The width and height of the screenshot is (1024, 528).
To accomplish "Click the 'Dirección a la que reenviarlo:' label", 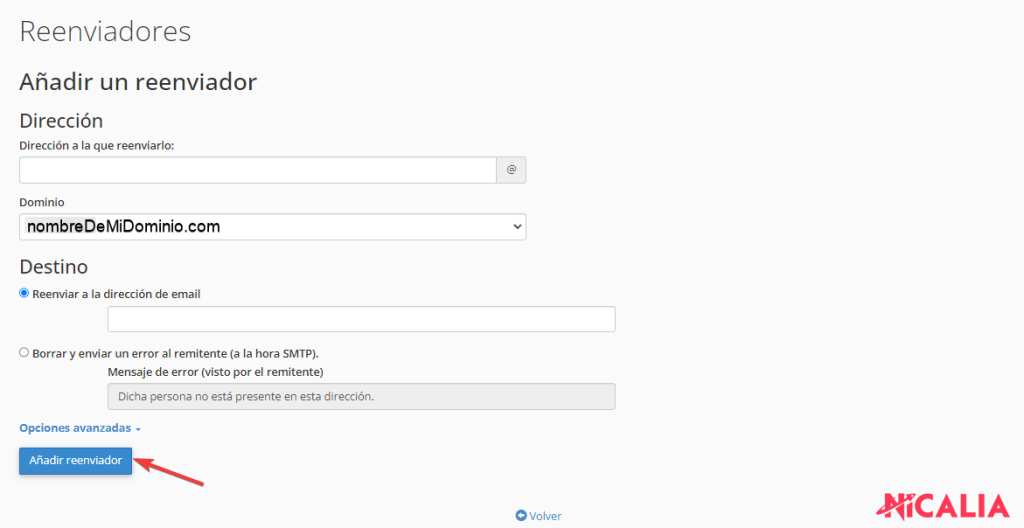I will pos(97,146).
